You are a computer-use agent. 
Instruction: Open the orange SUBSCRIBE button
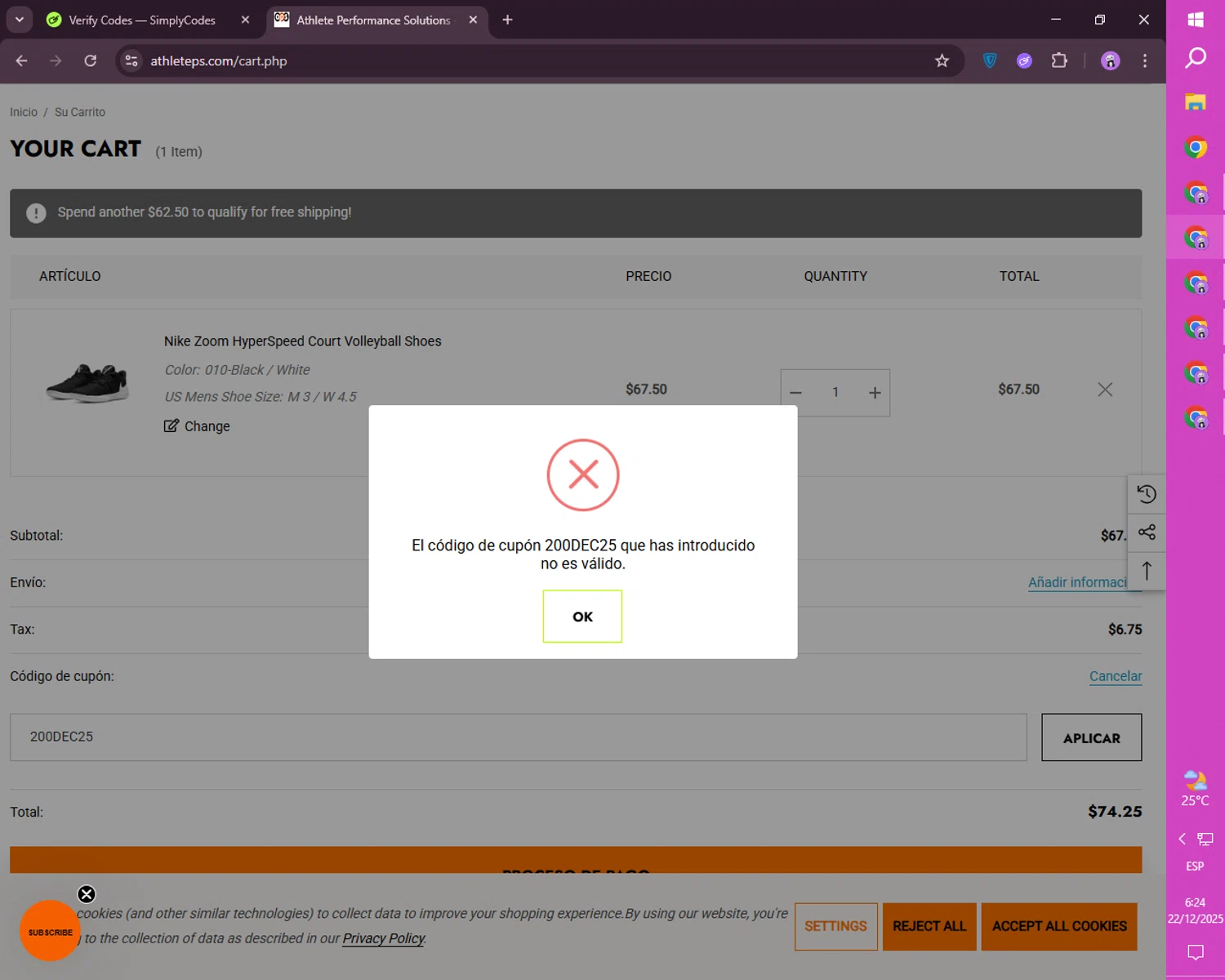tap(50, 931)
